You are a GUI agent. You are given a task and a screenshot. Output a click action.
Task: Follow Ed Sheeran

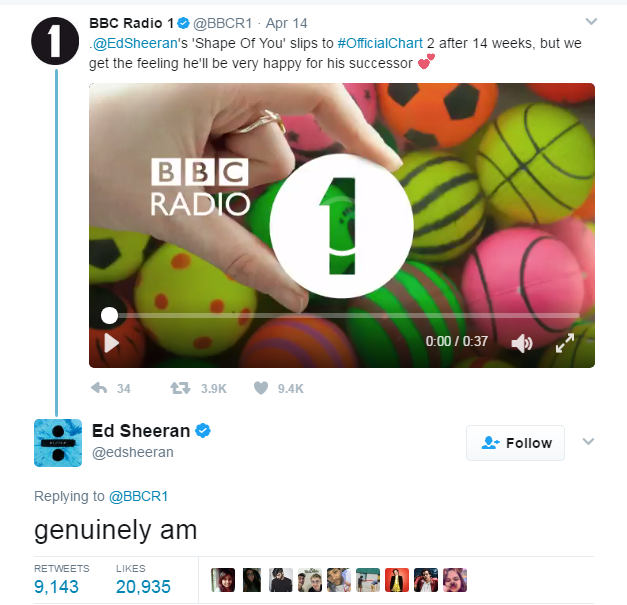coord(515,443)
